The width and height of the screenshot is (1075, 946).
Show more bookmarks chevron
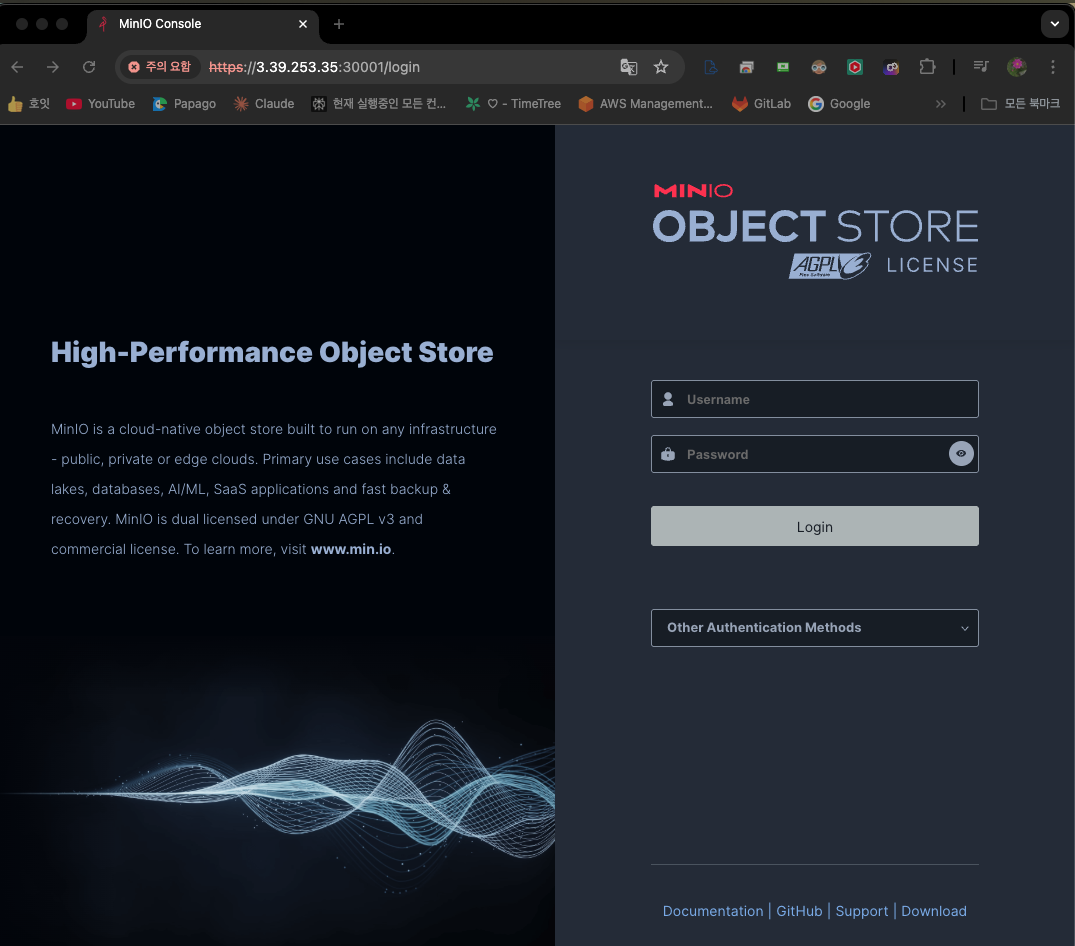941,104
